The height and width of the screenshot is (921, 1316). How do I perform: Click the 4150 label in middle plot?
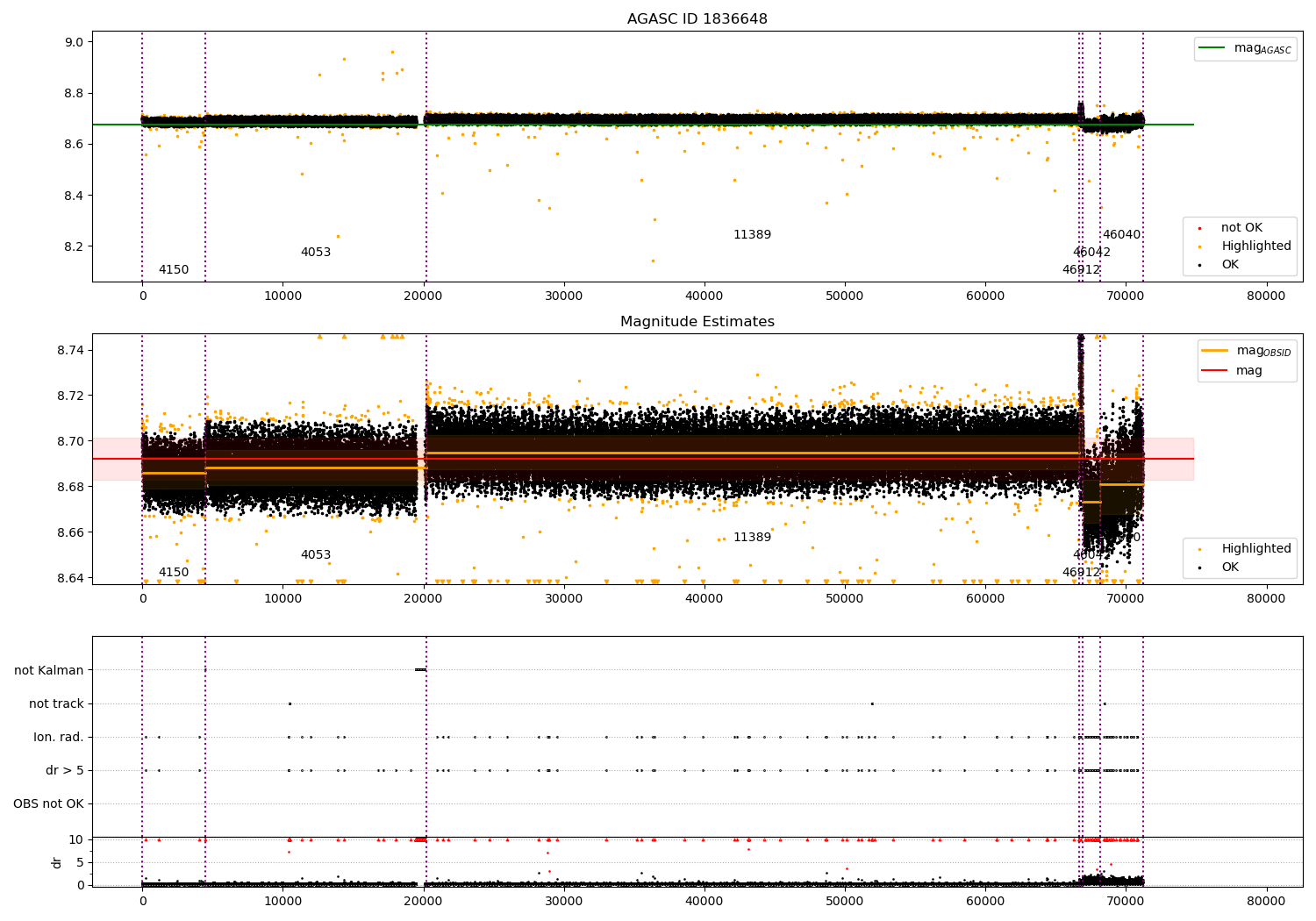[174, 573]
